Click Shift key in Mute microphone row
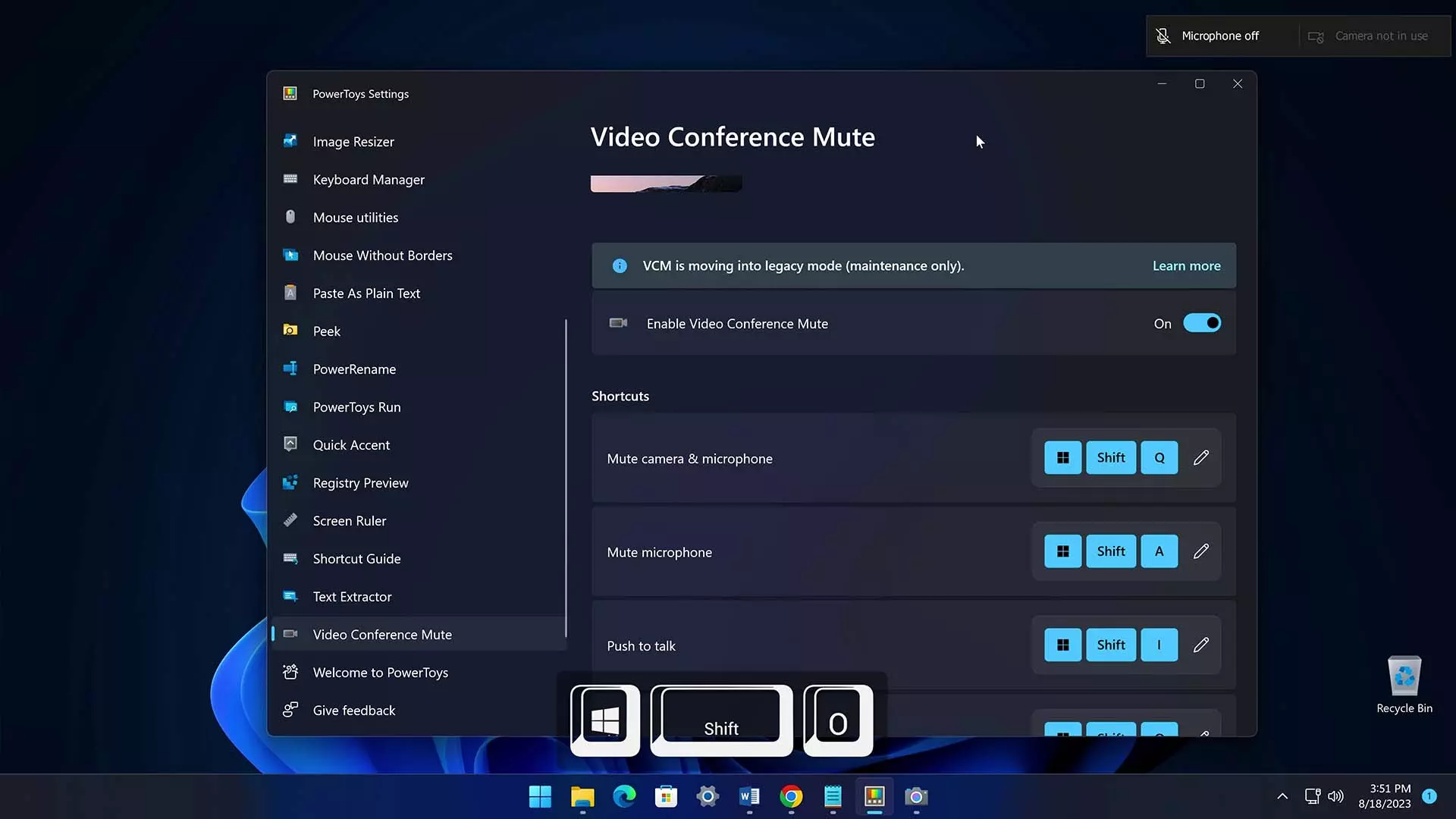Image resolution: width=1456 pixels, height=819 pixels. (x=1111, y=551)
